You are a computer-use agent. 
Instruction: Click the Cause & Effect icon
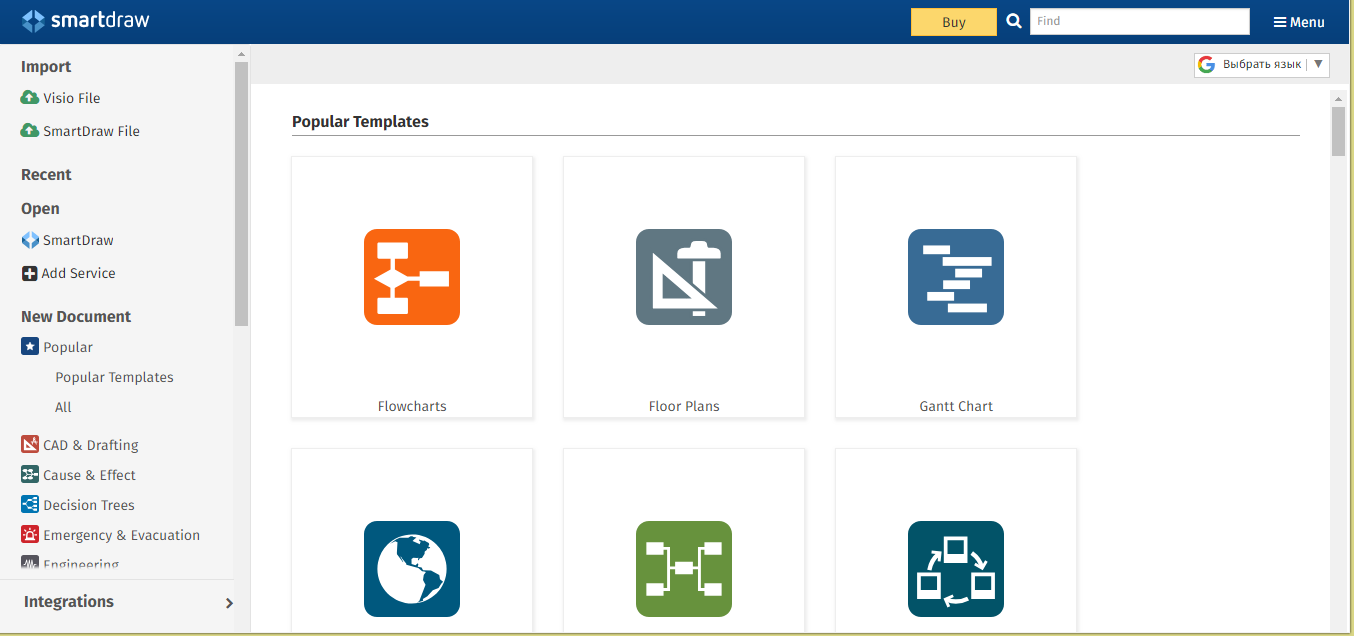pos(30,475)
